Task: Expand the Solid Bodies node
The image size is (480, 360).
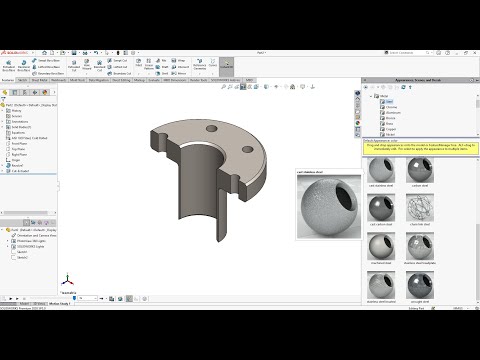Action: (x=3, y=127)
